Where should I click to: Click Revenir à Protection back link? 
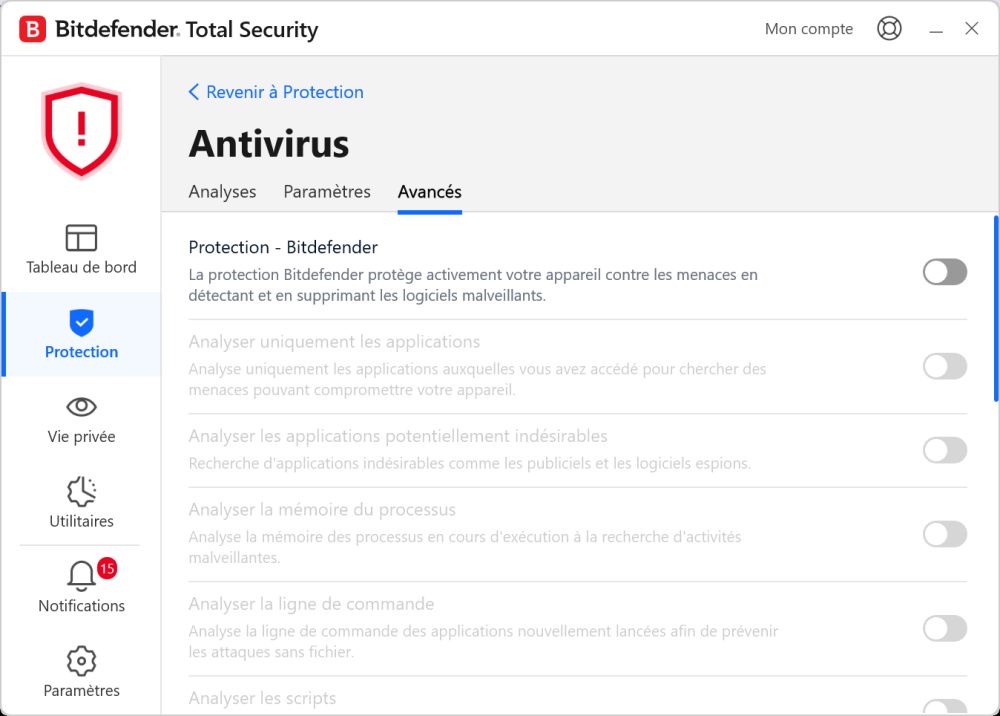(276, 92)
